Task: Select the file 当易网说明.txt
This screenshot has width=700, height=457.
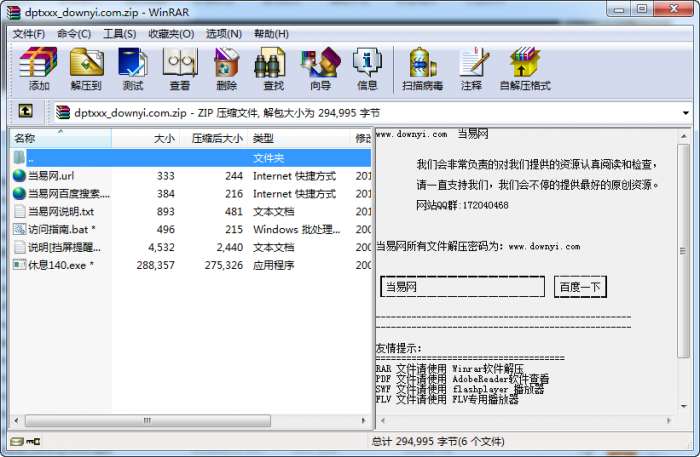Action: tap(61, 212)
